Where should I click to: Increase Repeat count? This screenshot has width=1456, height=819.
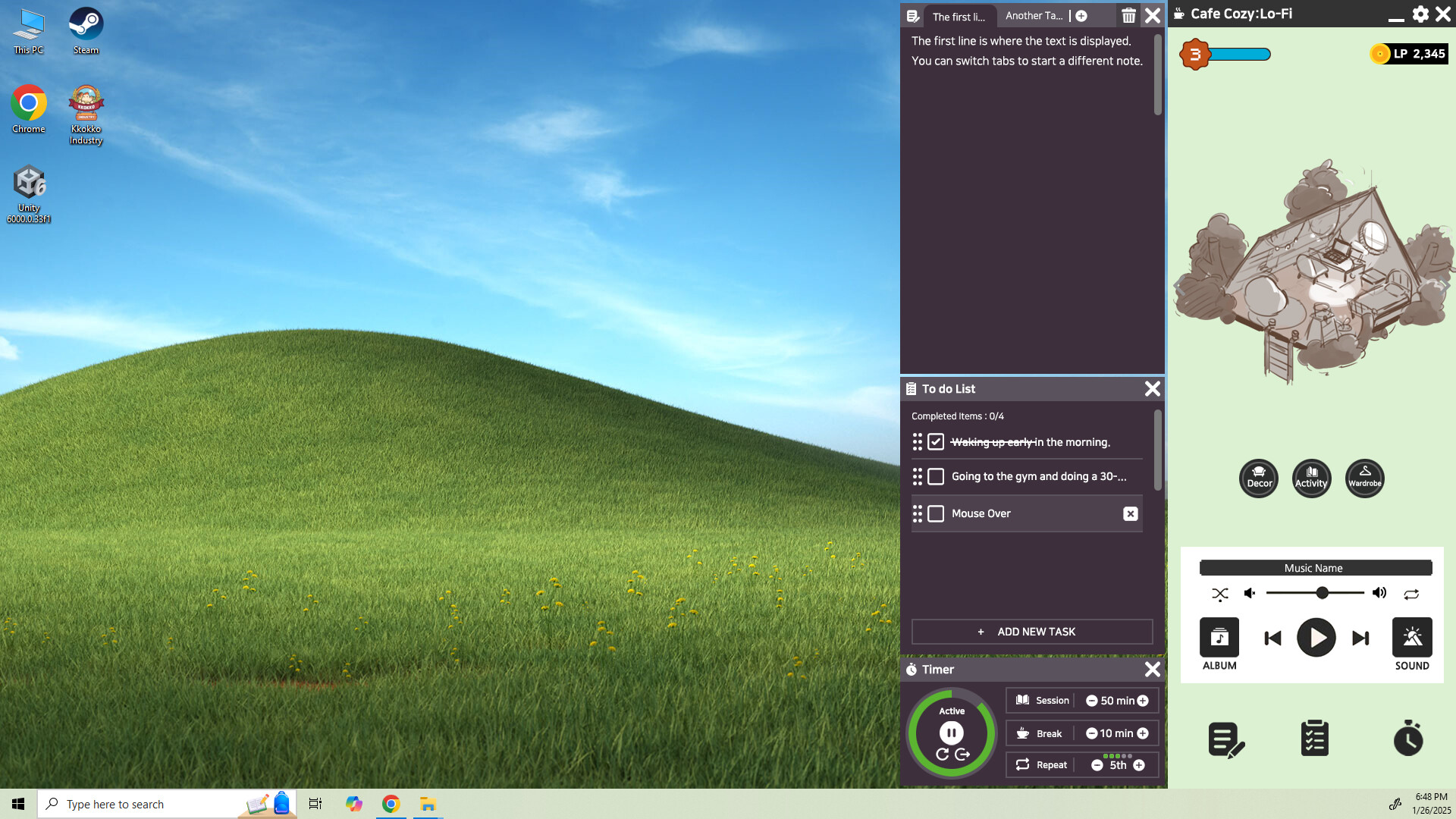[1139, 766]
